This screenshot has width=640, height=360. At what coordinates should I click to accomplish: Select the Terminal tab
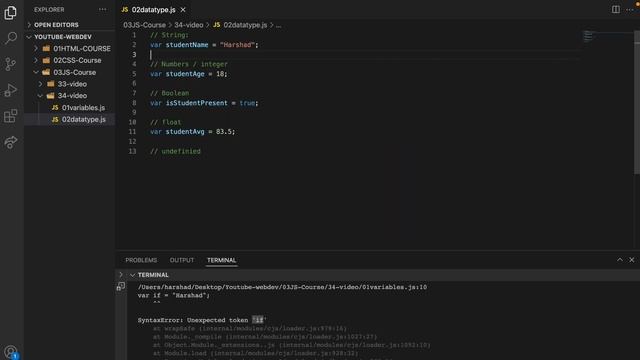tap(221, 260)
